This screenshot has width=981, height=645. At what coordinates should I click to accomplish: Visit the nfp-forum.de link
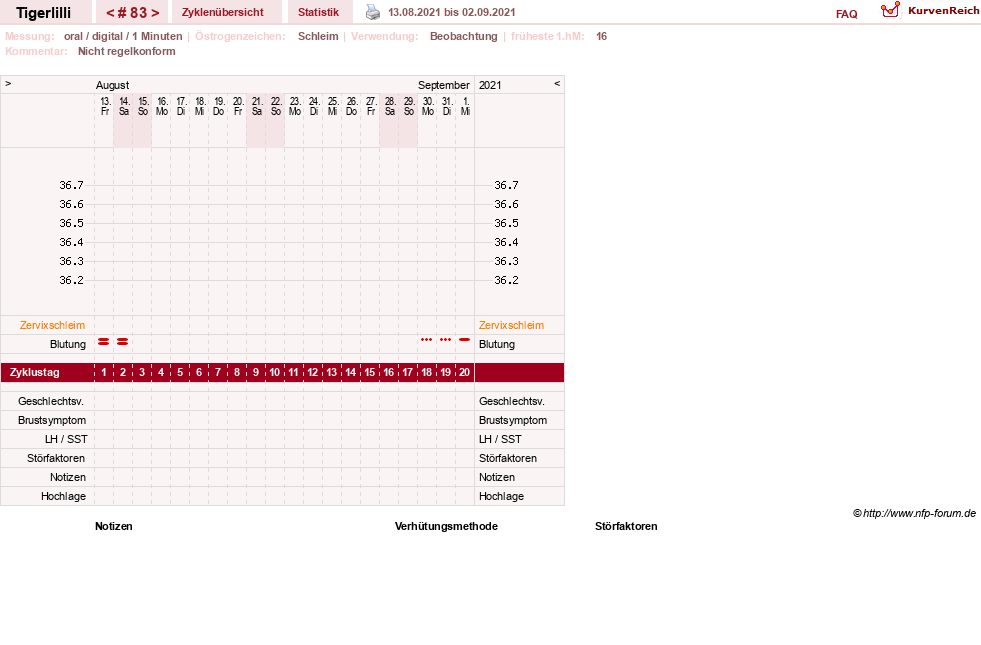pyautogui.click(x=919, y=513)
